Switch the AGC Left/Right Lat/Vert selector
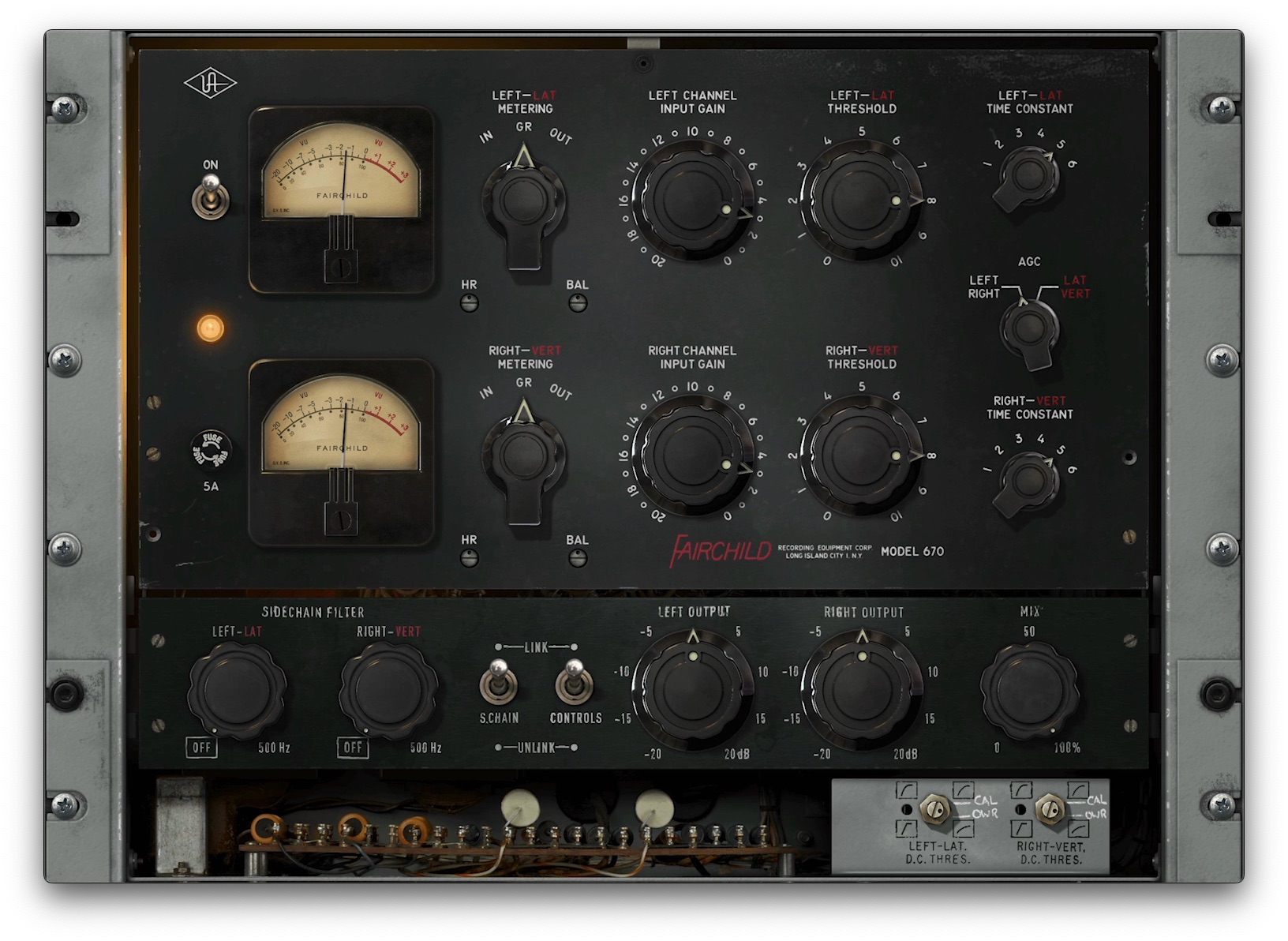Viewport: 1288px width, 941px height. pos(1032,332)
